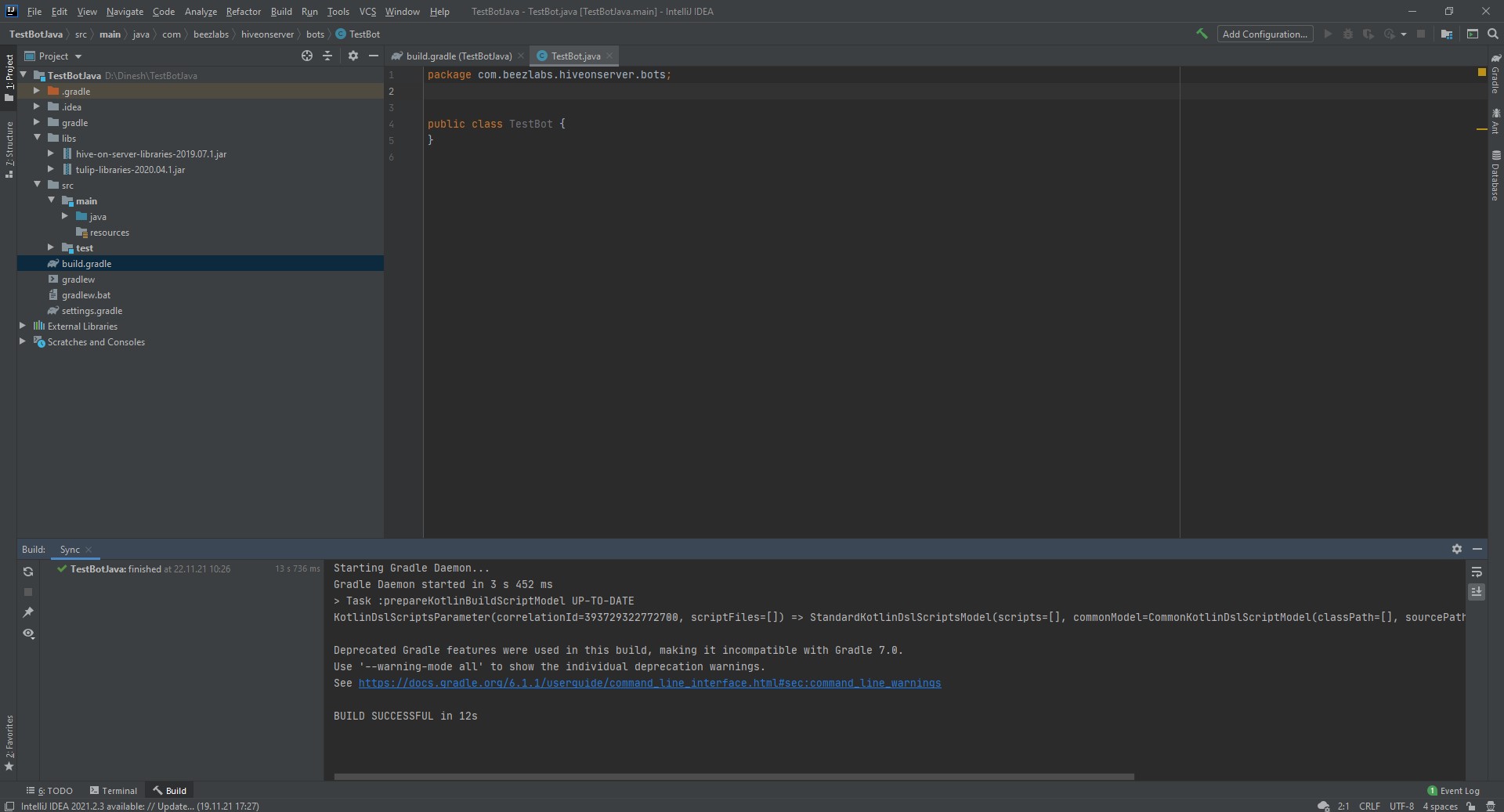Close the Sync tab in Build panel
Screen dimensions: 1504x812
[89, 549]
